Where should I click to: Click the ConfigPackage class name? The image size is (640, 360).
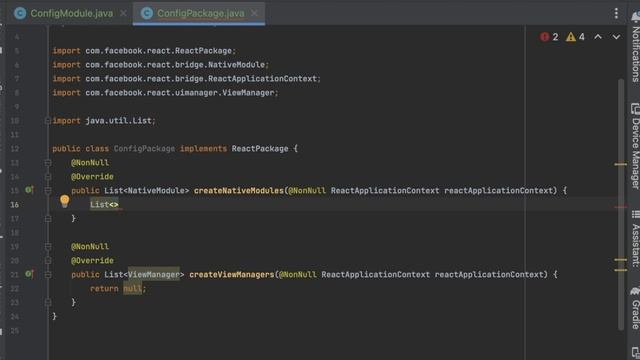[x=144, y=149]
